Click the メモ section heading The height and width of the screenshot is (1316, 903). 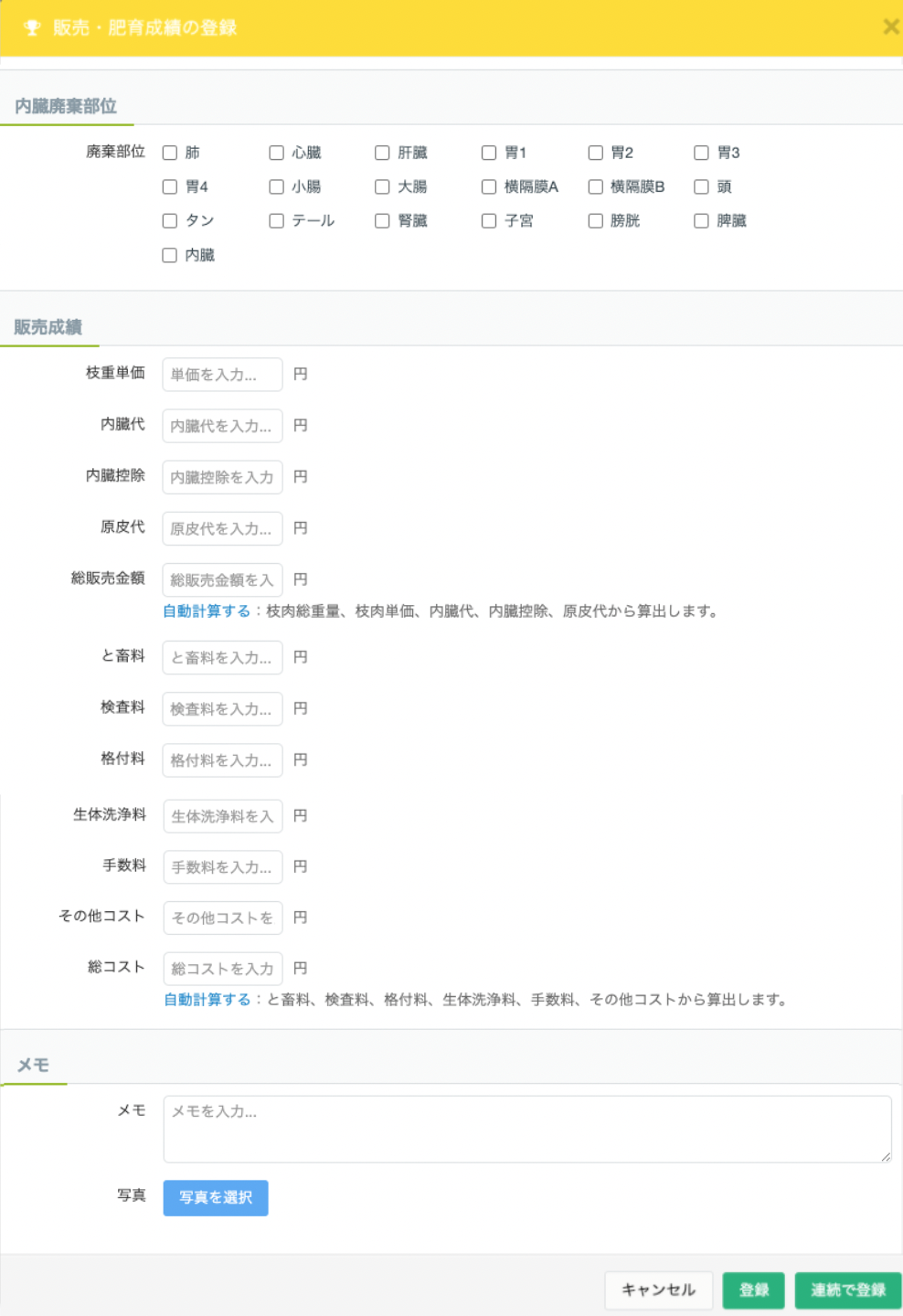tap(33, 1066)
